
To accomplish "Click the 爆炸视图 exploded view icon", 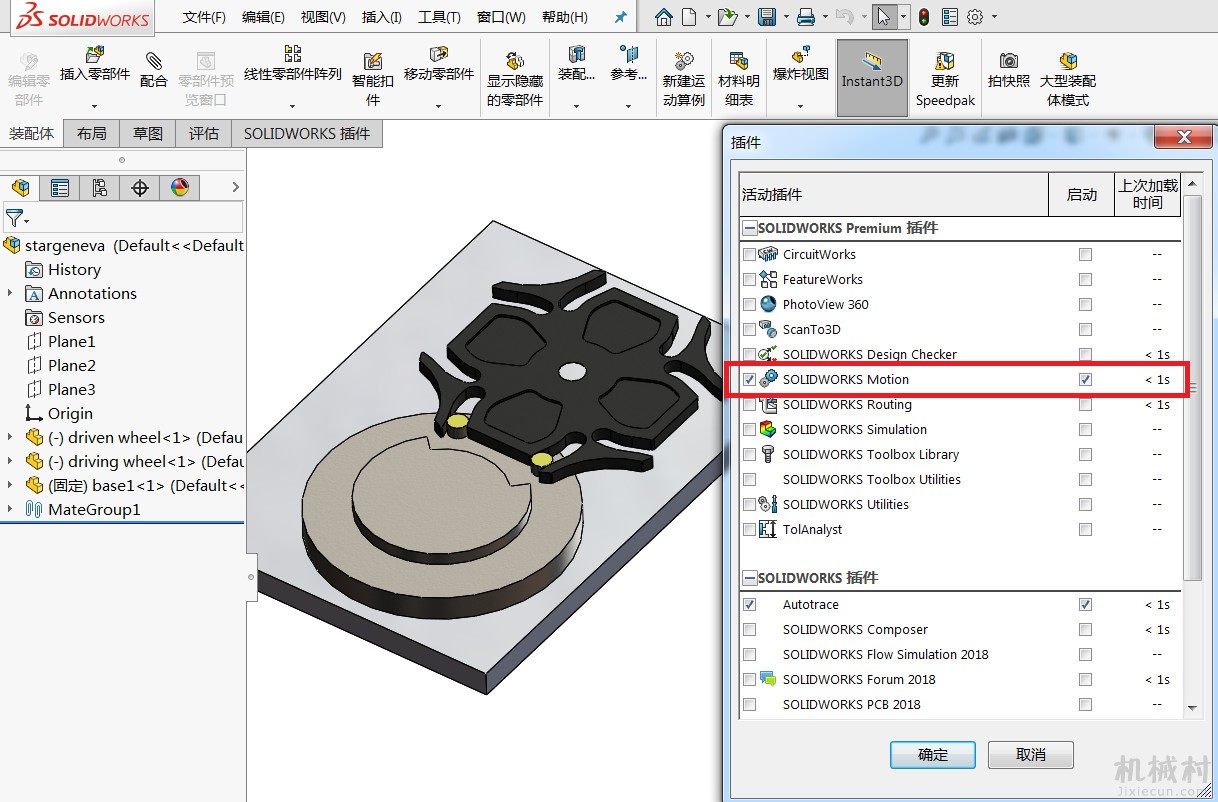I will 800,54.
